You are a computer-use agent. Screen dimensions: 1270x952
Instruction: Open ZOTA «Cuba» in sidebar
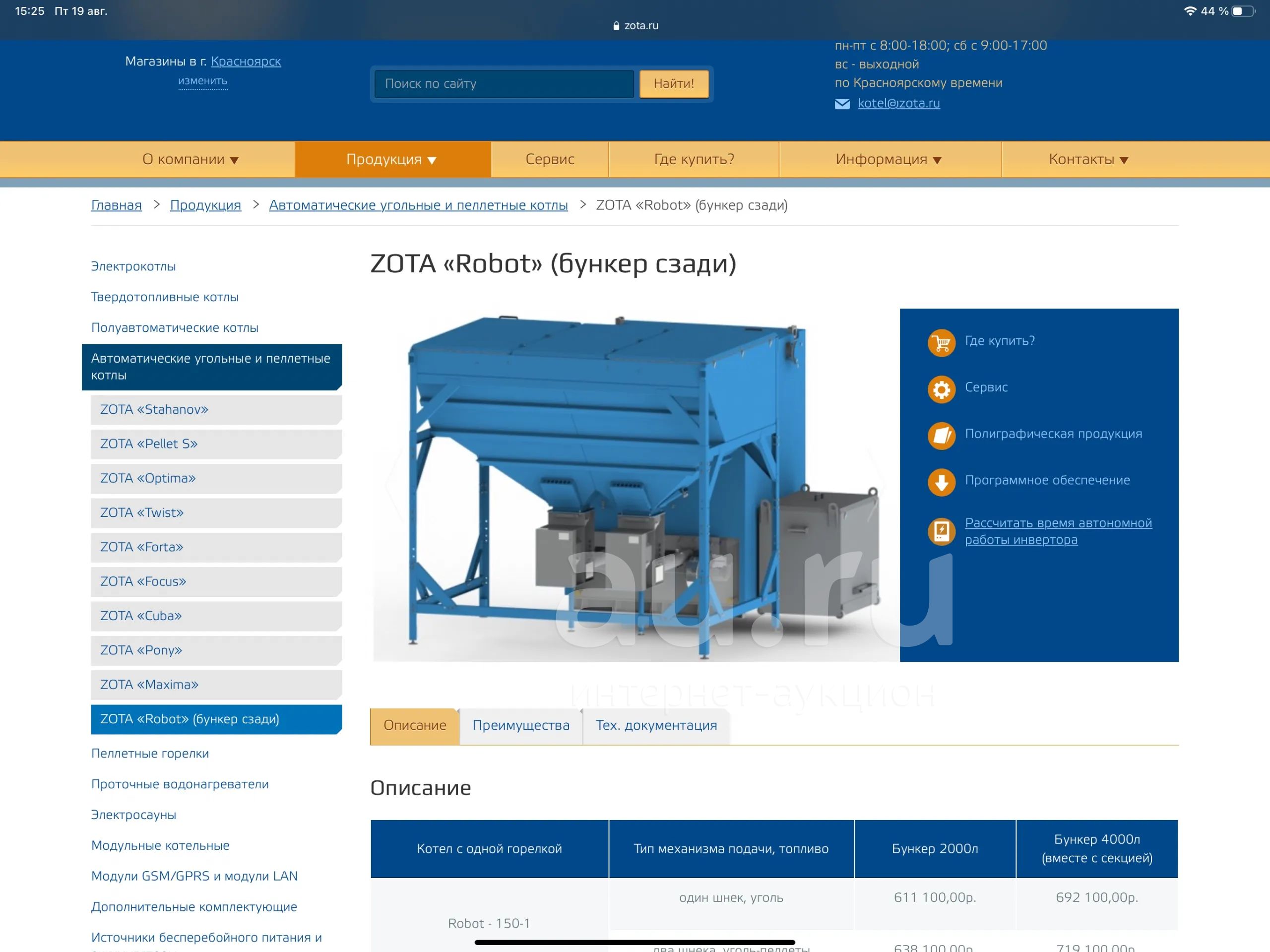(x=216, y=616)
